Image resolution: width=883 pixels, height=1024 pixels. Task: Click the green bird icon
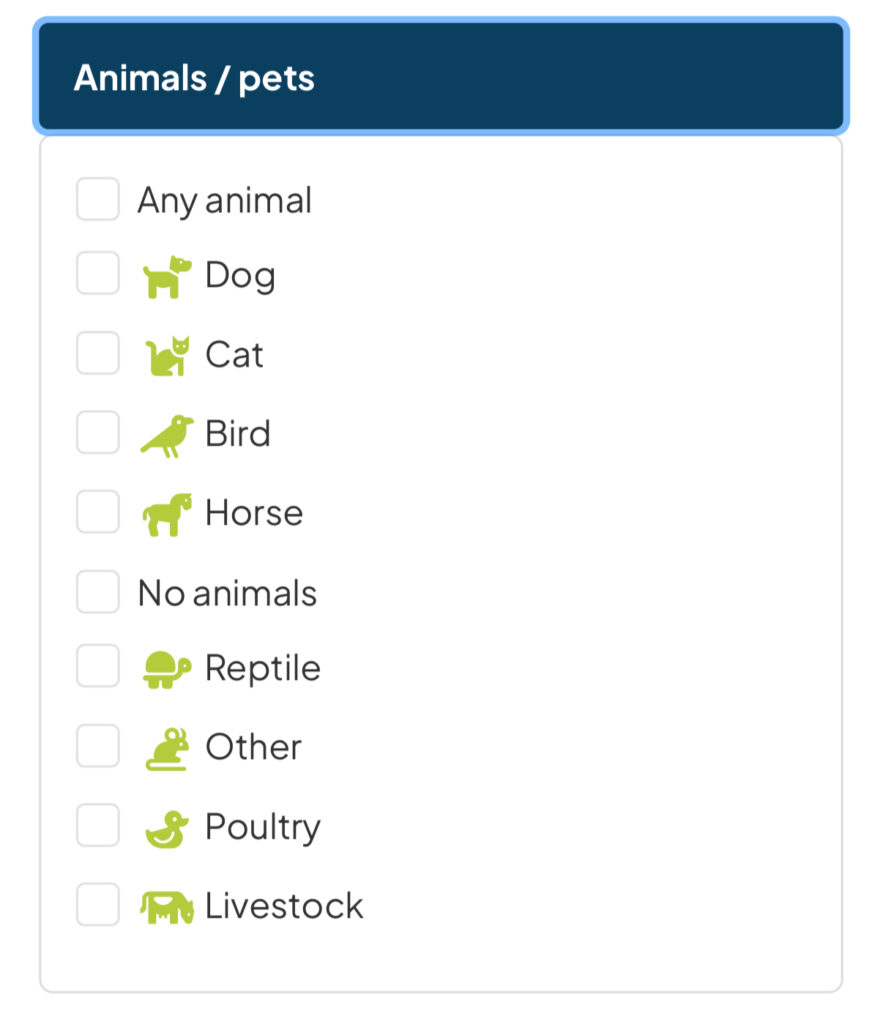(x=166, y=435)
